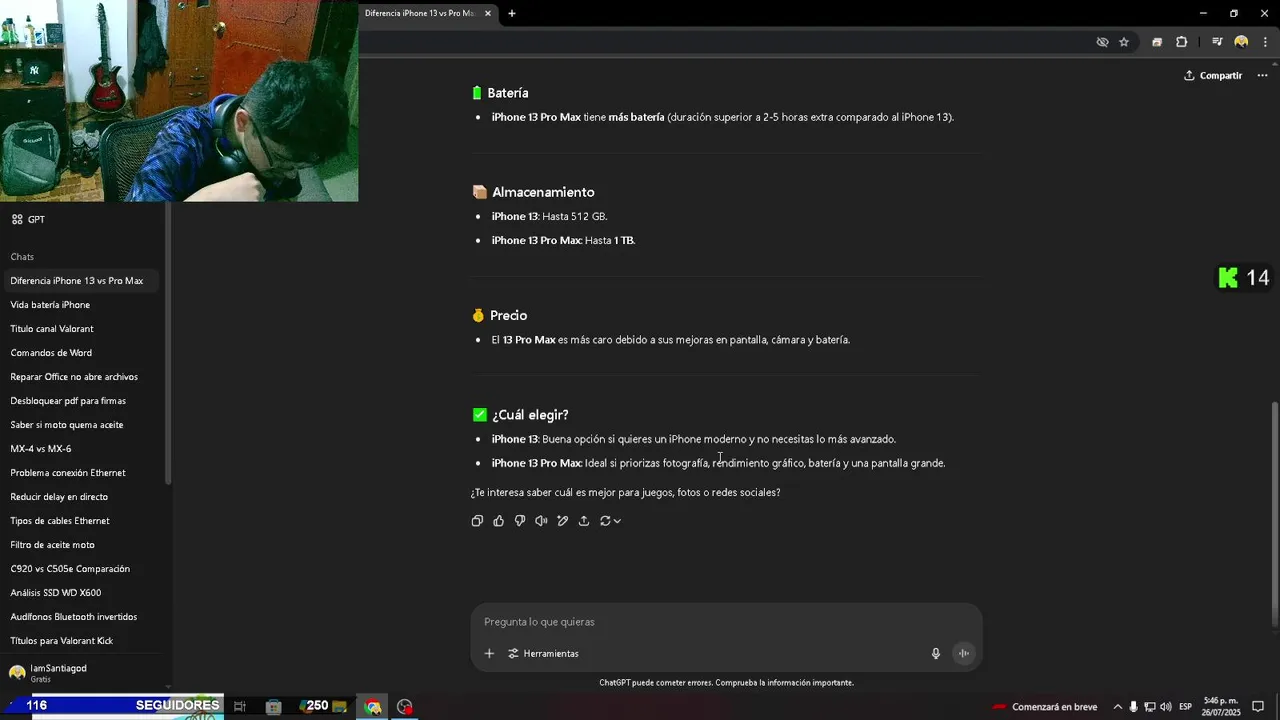Viewport: 1280px width, 720px height.
Task: Click the tray microphone icon
Action: pos(1133,707)
